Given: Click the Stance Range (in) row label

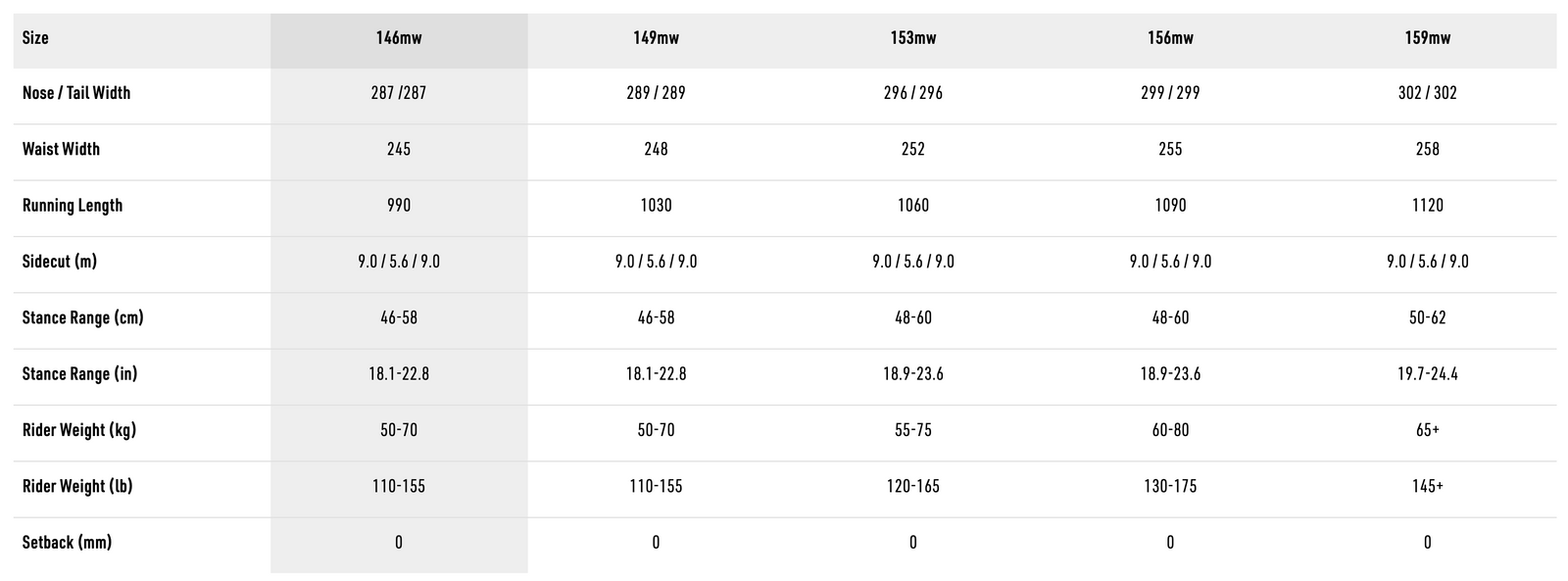Looking at the screenshot, I should coord(79,374).
